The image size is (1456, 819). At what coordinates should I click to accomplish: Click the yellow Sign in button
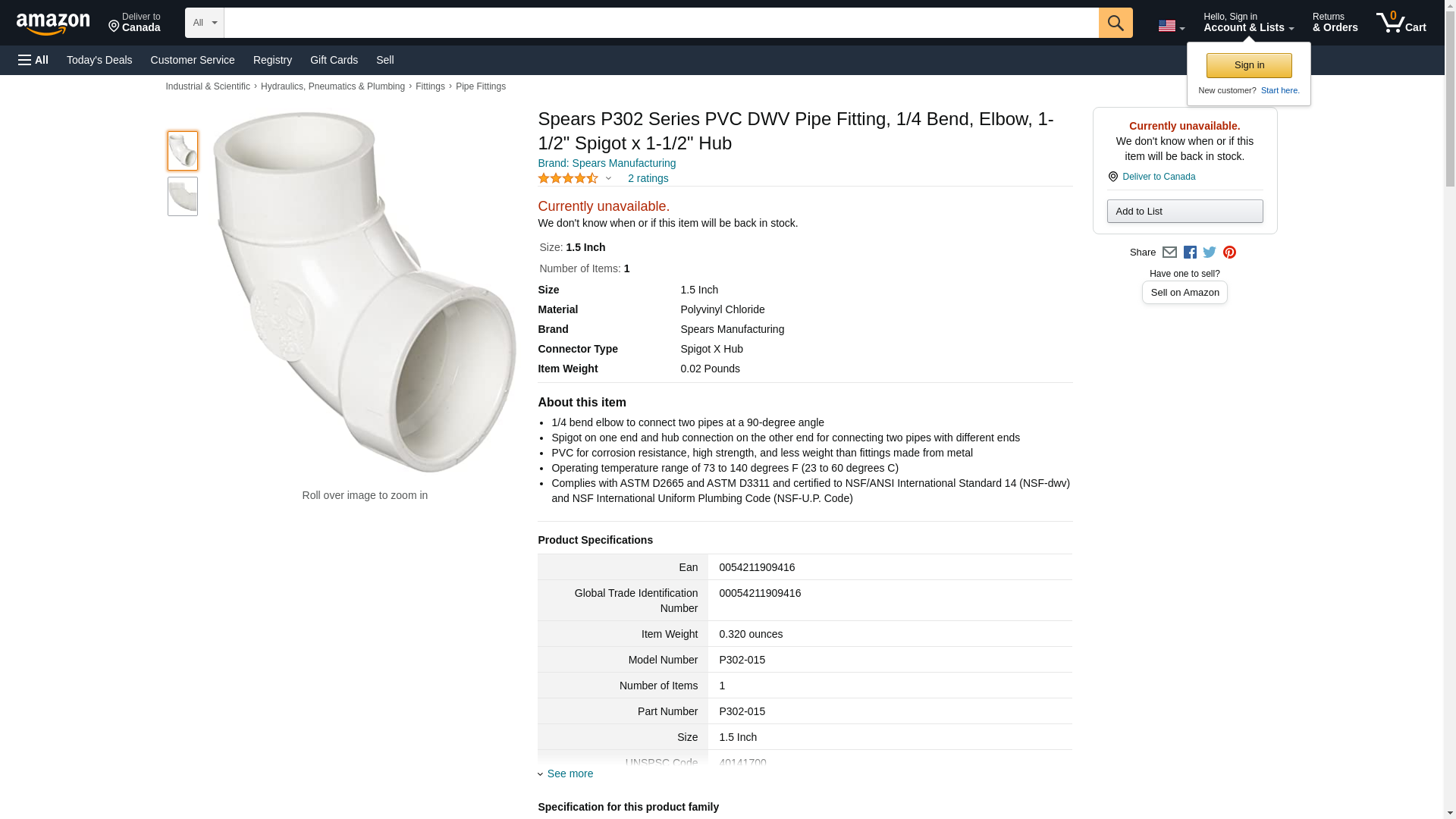(1249, 65)
